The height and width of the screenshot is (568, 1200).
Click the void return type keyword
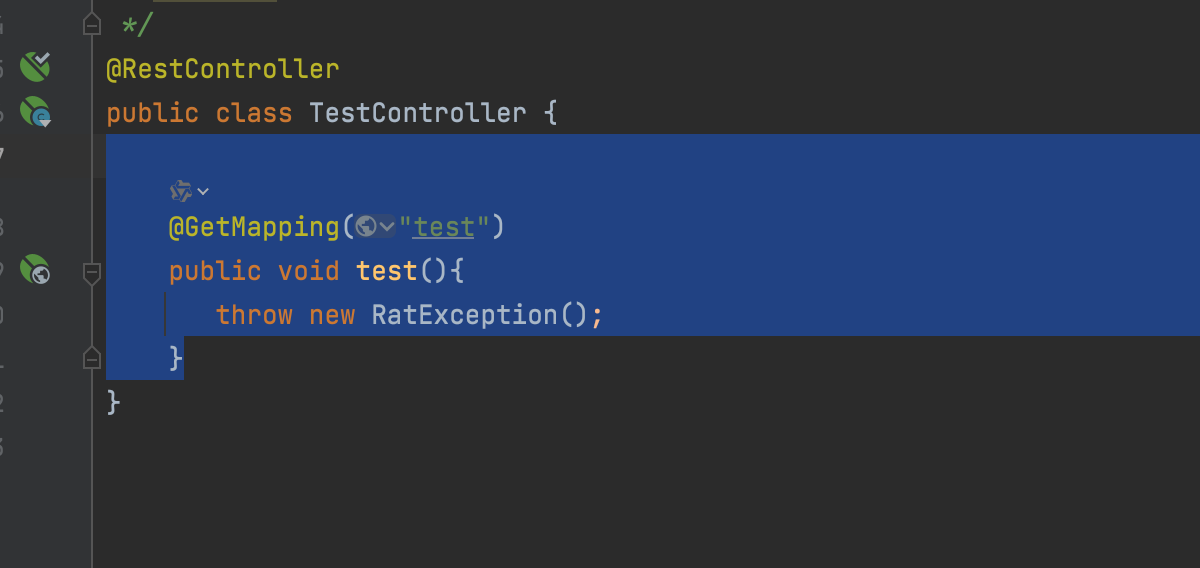click(309, 270)
